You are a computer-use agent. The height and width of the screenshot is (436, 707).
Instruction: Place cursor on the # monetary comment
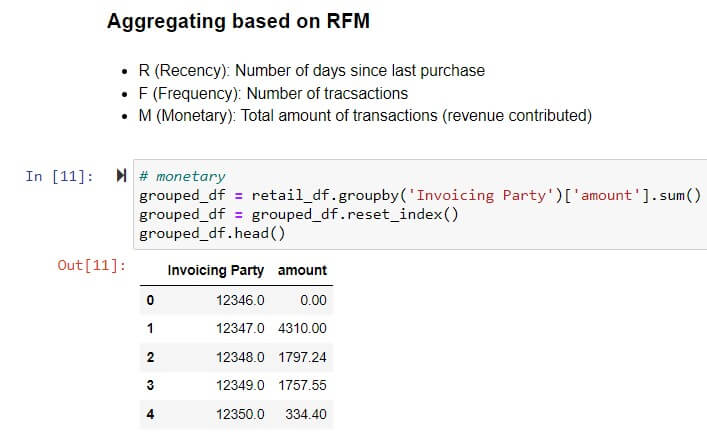click(182, 176)
